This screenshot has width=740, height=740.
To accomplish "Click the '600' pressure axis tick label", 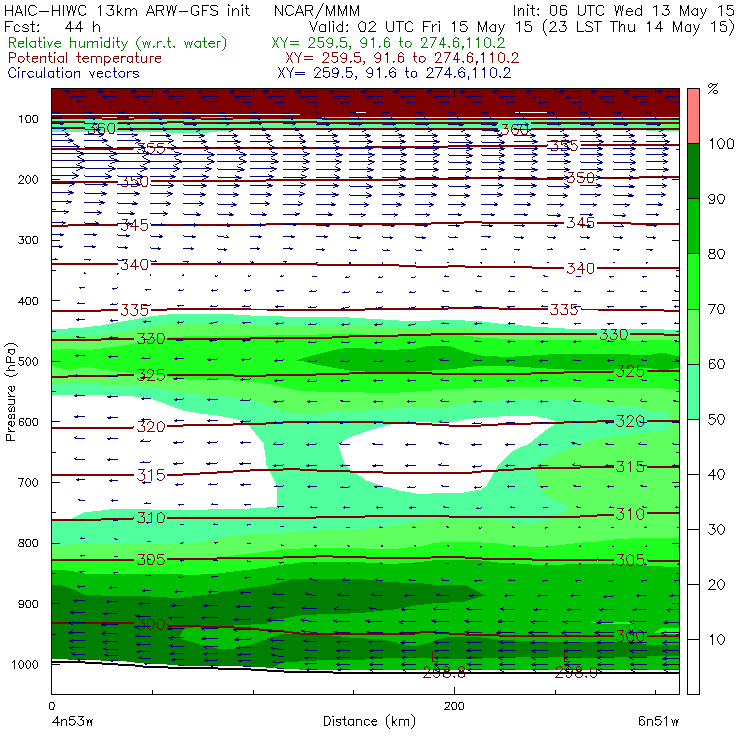I will tap(28, 422).
